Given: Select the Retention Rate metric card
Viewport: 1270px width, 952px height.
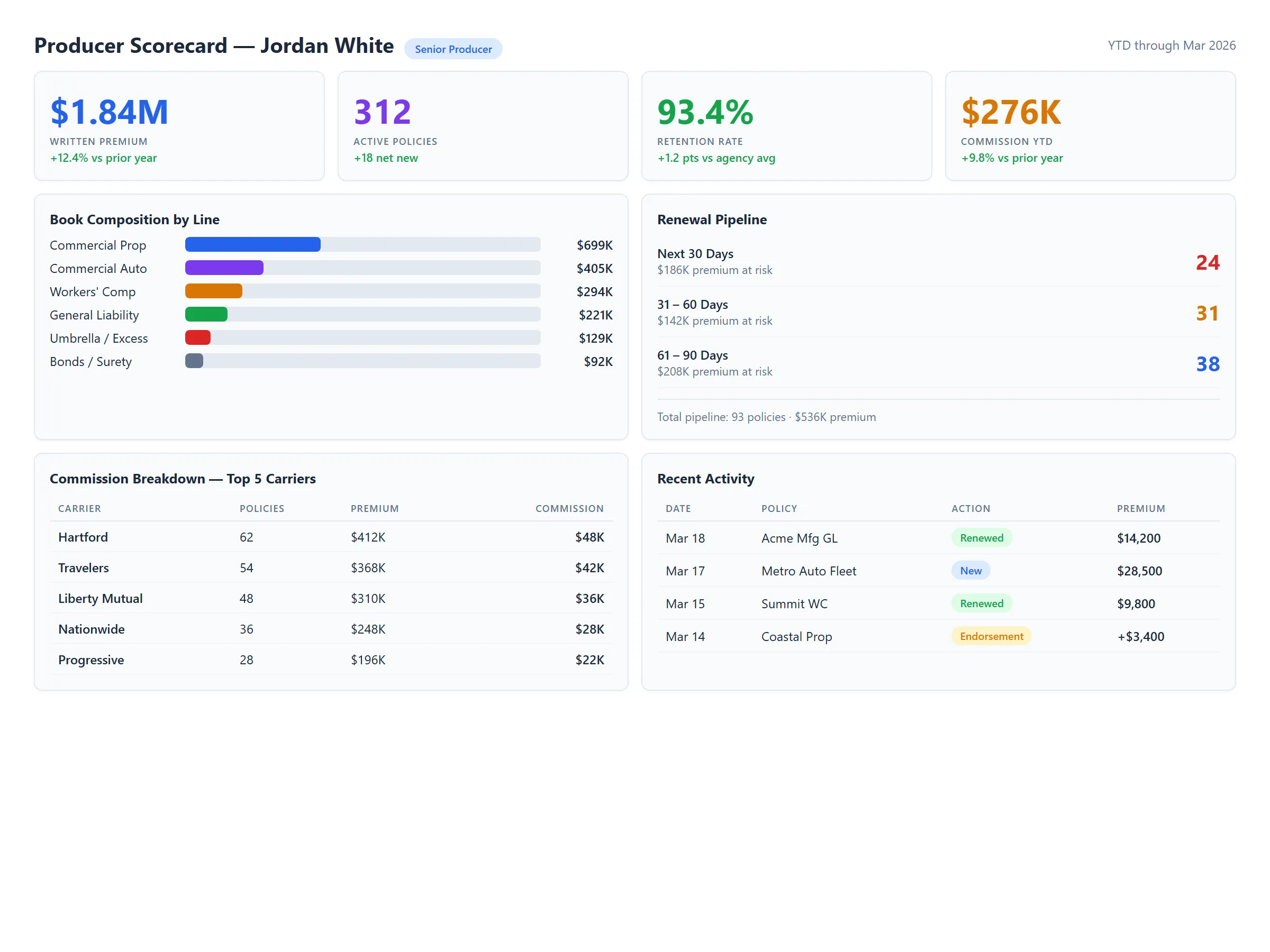Looking at the screenshot, I should (786, 126).
